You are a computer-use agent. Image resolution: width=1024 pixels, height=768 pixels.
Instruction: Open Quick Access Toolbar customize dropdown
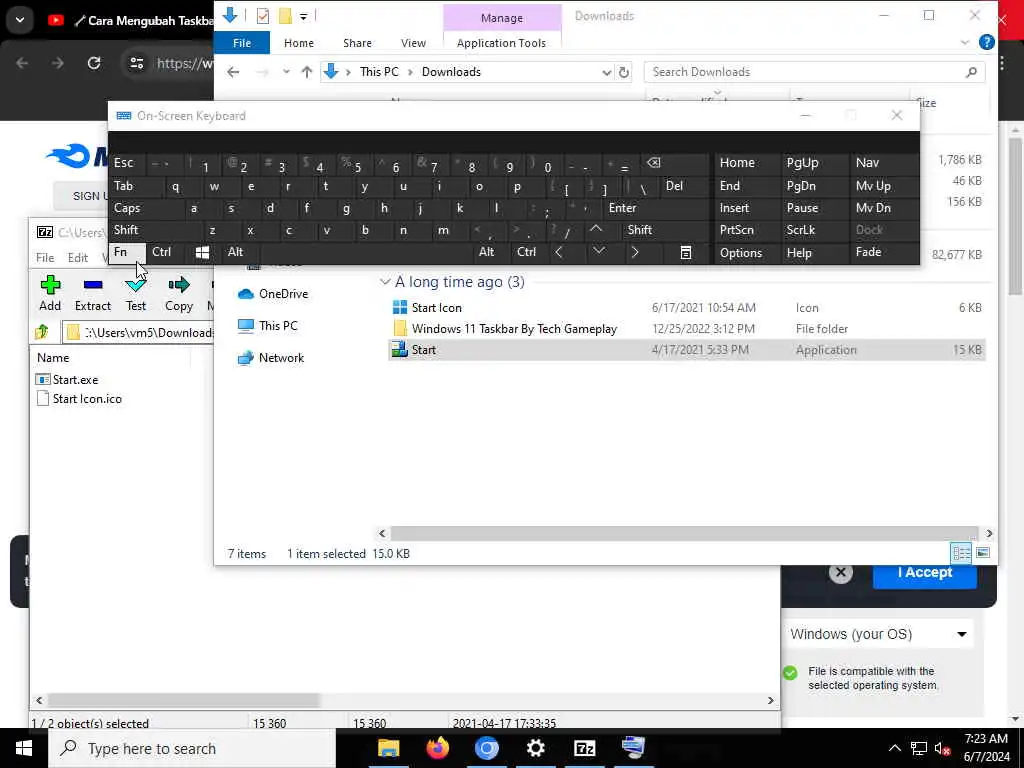pos(304,16)
